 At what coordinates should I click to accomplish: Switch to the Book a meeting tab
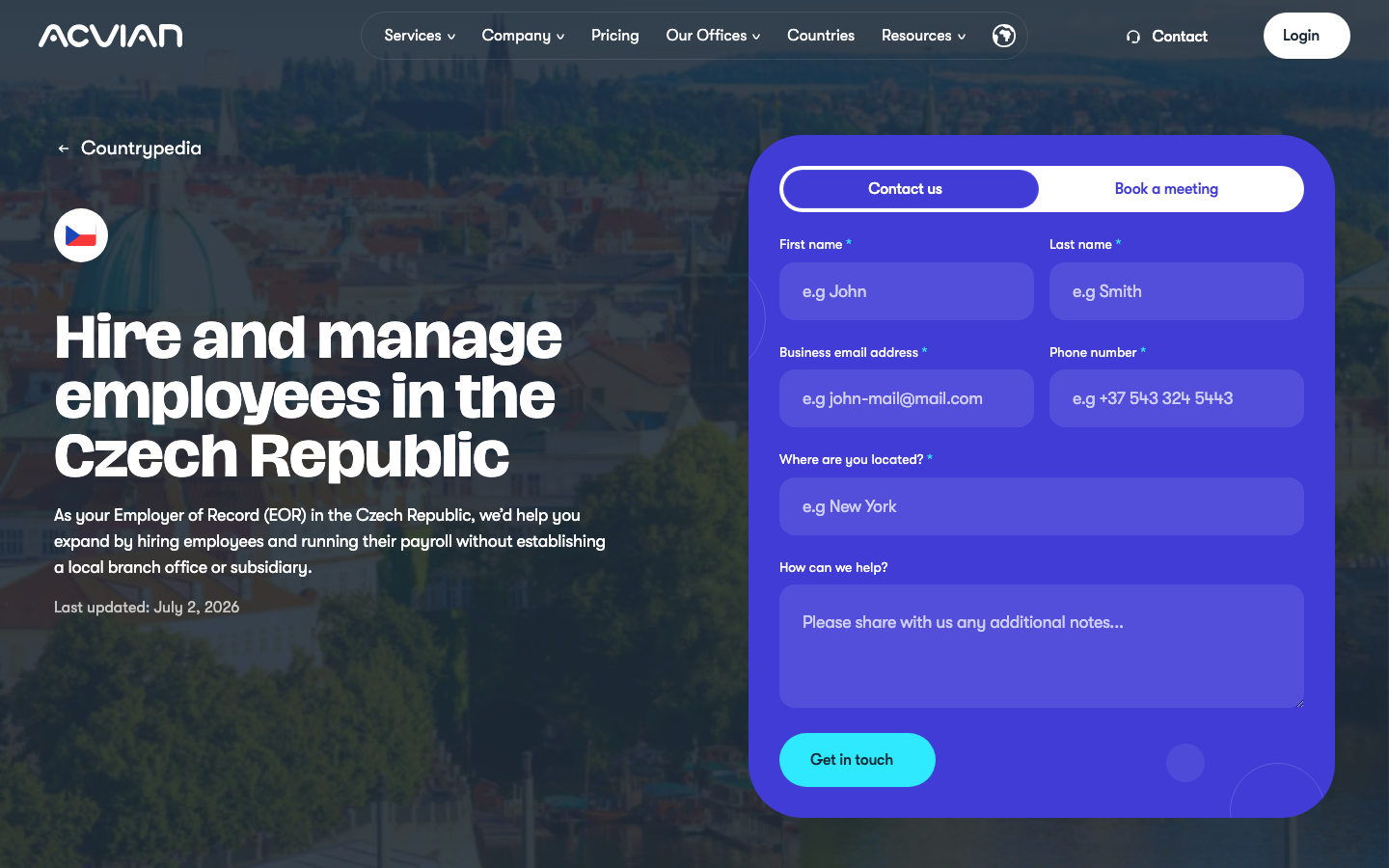(1166, 189)
